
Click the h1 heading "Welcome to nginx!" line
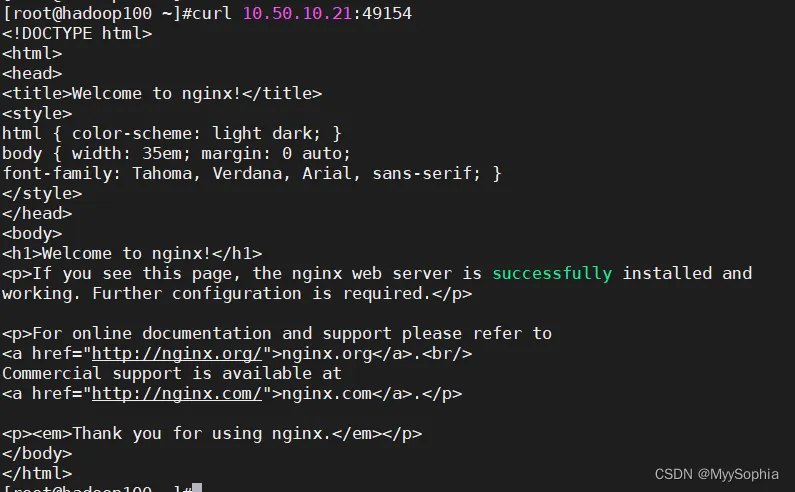132,253
